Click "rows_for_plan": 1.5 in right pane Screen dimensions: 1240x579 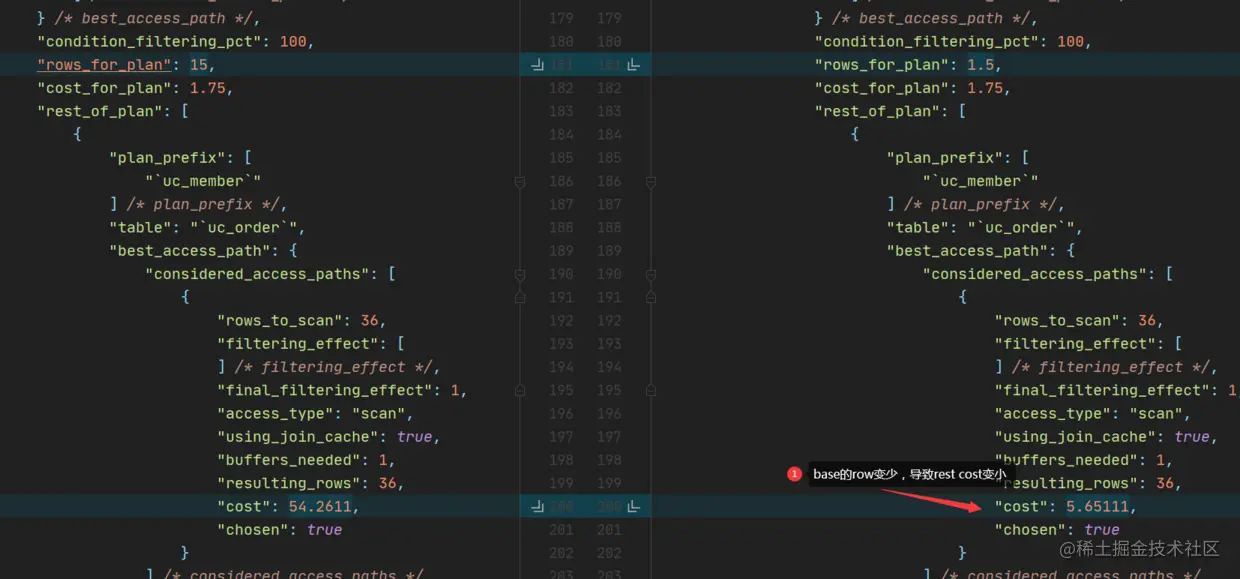908,65
